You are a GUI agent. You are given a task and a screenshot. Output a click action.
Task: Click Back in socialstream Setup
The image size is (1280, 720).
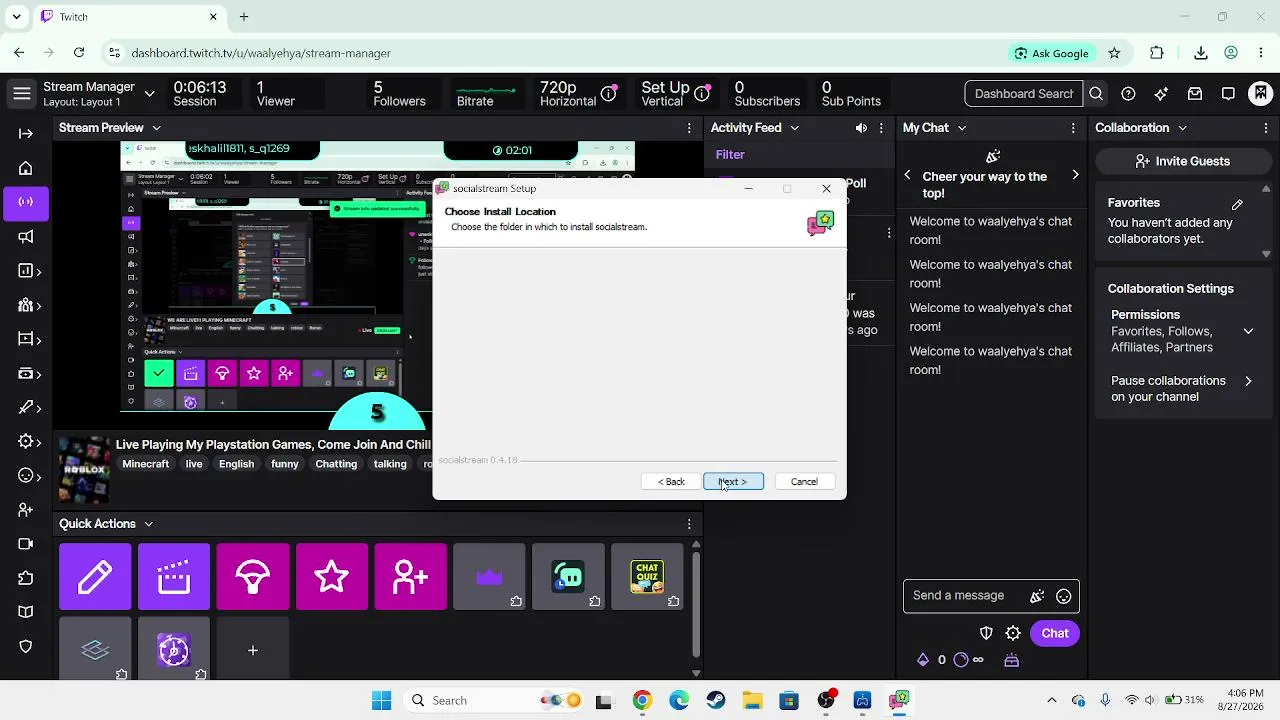(671, 482)
